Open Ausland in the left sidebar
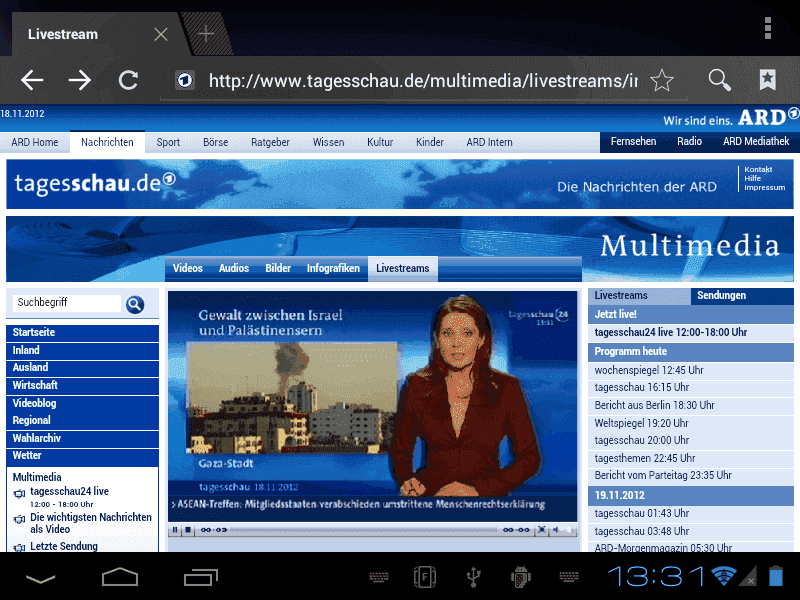This screenshot has width=800, height=600. click(83, 368)
